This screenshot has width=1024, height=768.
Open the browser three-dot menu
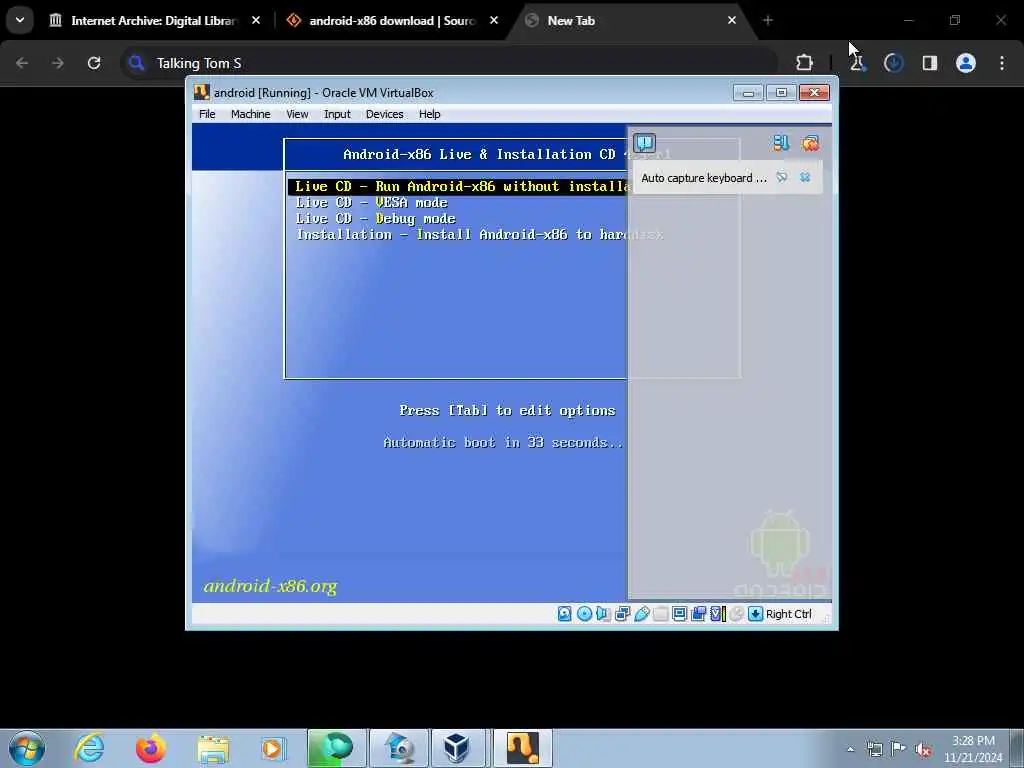pos(1002,63)
